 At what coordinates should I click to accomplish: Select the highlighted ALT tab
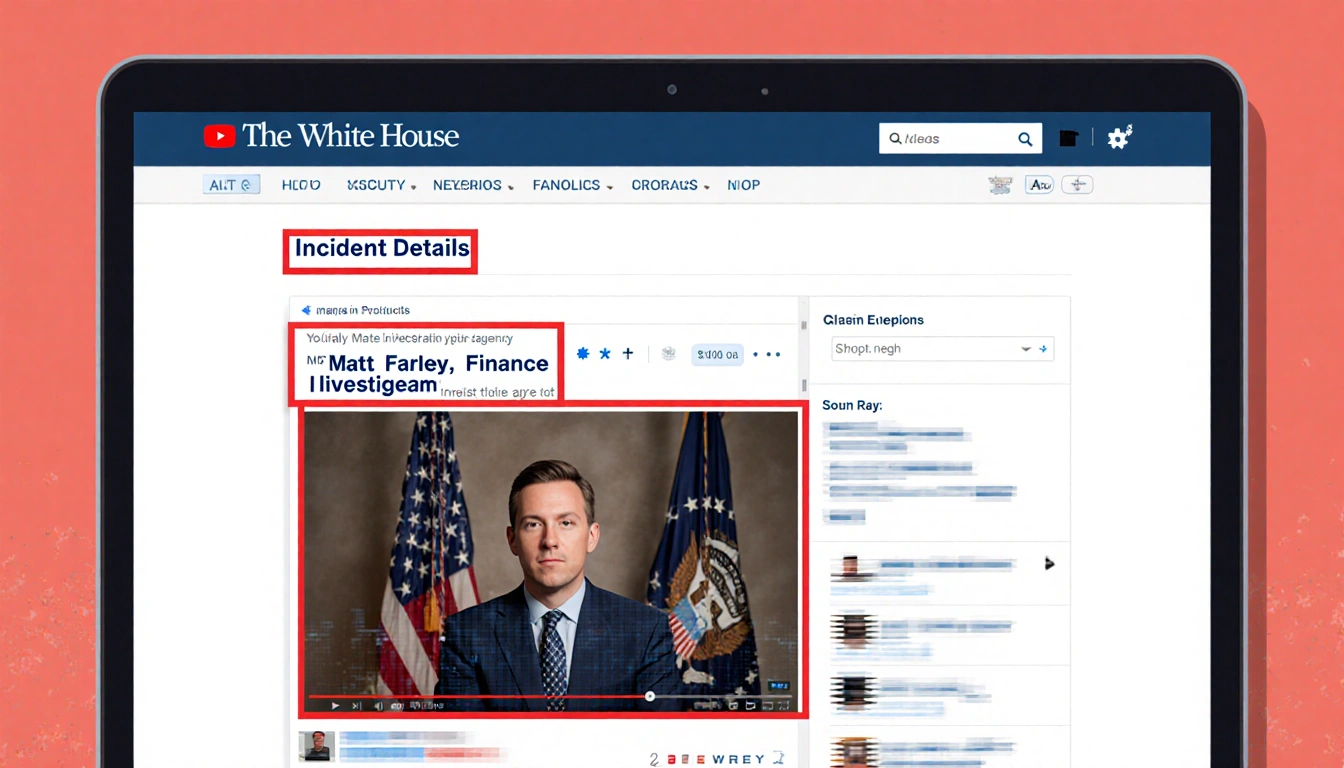pos(231,185)
